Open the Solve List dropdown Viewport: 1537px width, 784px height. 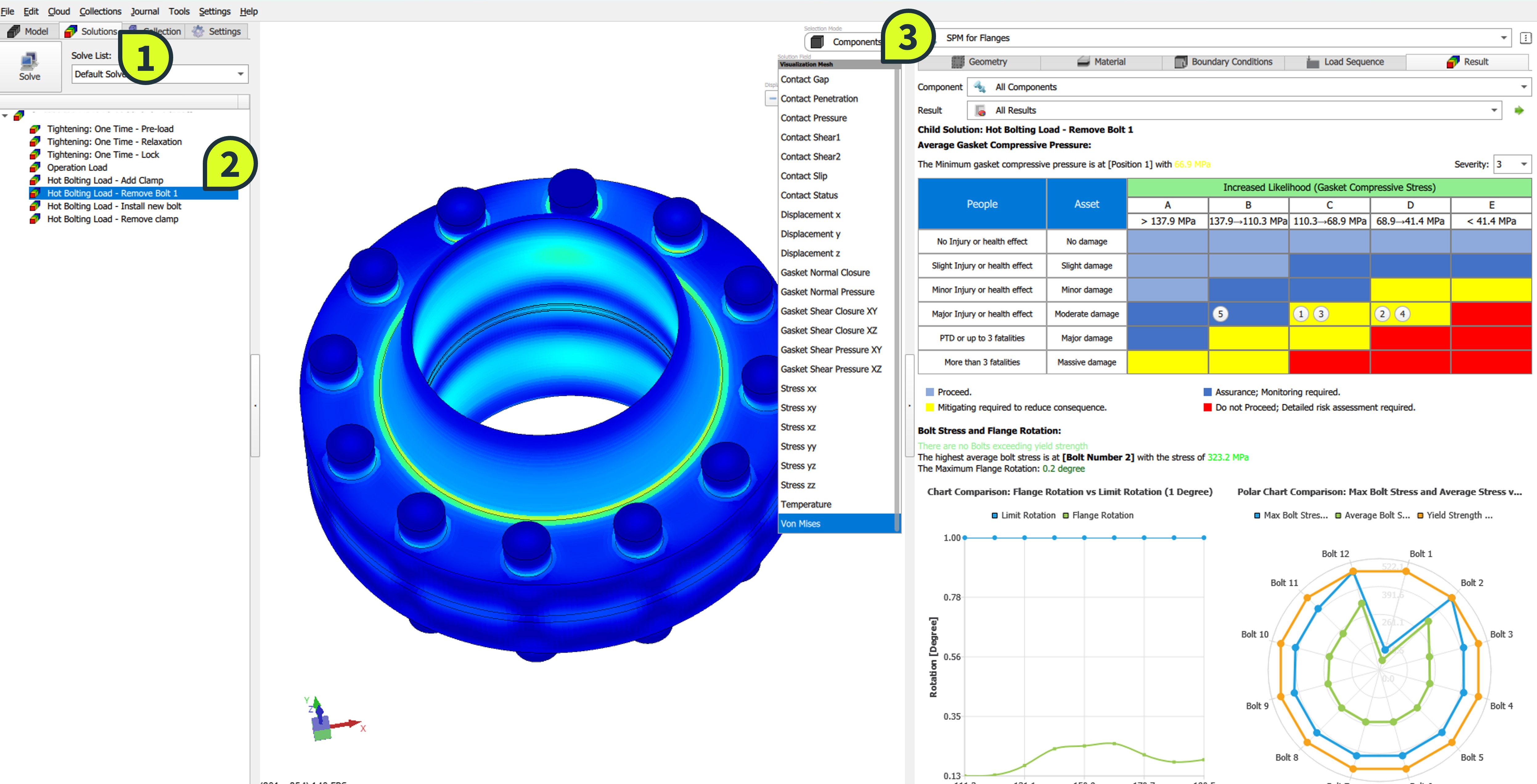tap(240, 74)
